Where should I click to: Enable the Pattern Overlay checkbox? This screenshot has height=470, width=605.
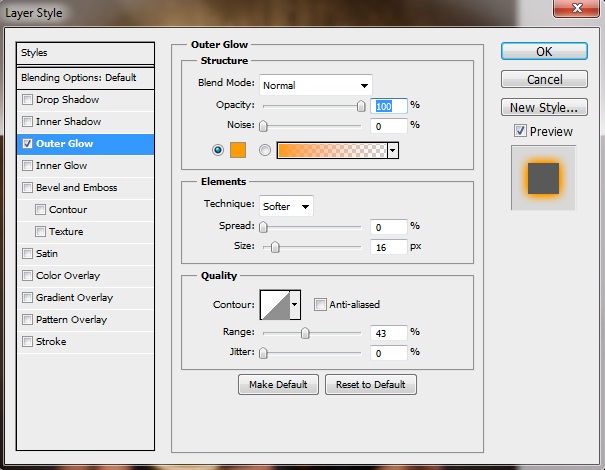coord(27,320)
